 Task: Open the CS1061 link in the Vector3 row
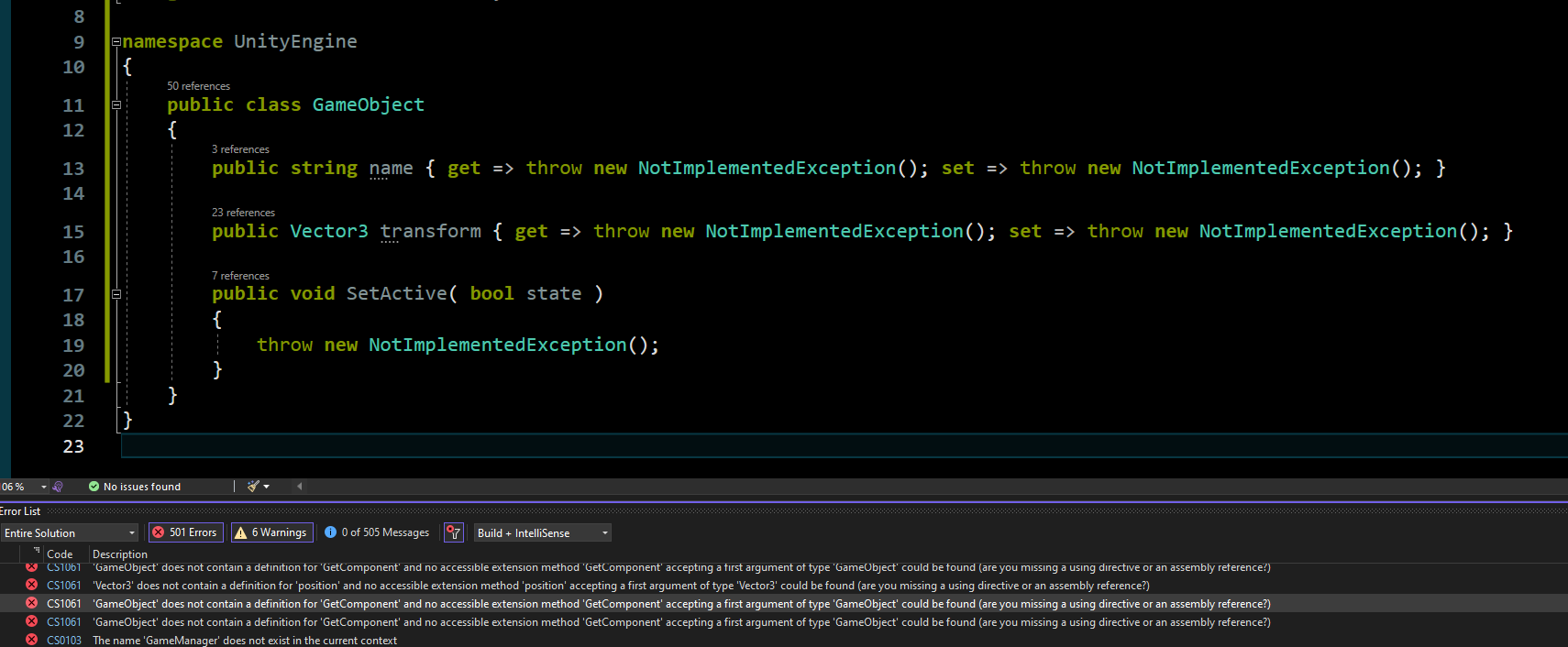coord(64,586)
